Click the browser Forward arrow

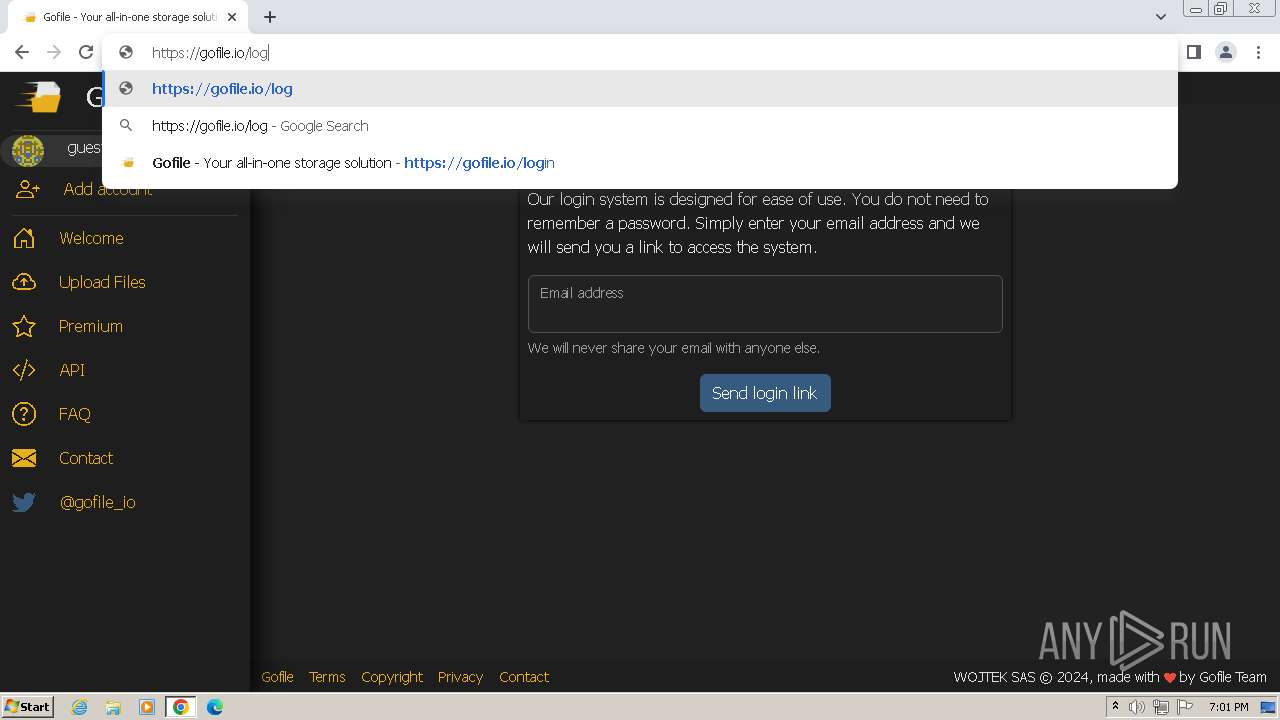[x=54, y=52]
